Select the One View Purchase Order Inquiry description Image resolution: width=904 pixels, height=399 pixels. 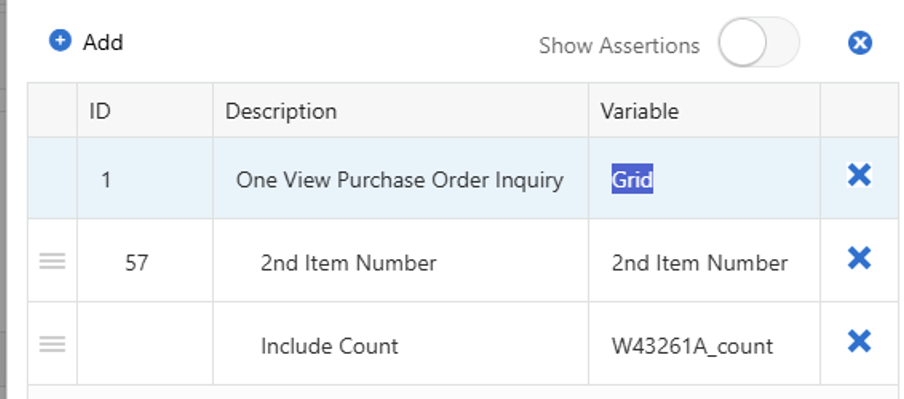400,180
